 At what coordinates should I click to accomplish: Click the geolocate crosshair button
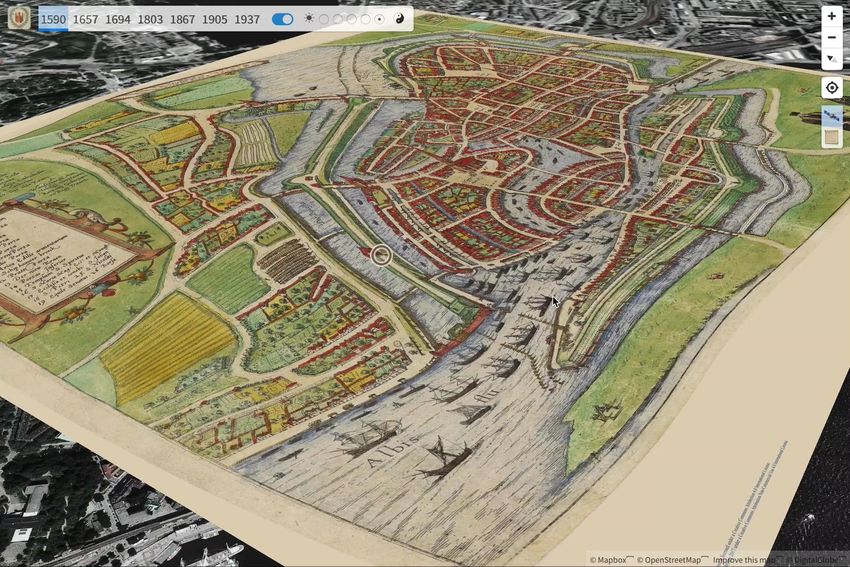832,87
